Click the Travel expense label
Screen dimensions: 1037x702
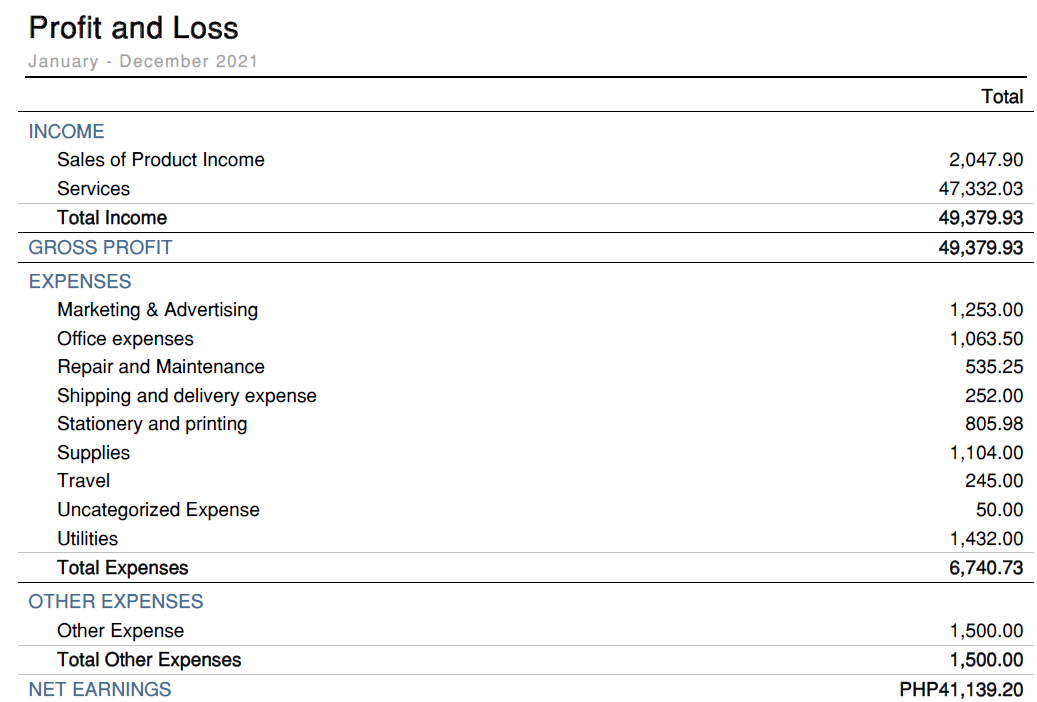[x=83, y=481]
